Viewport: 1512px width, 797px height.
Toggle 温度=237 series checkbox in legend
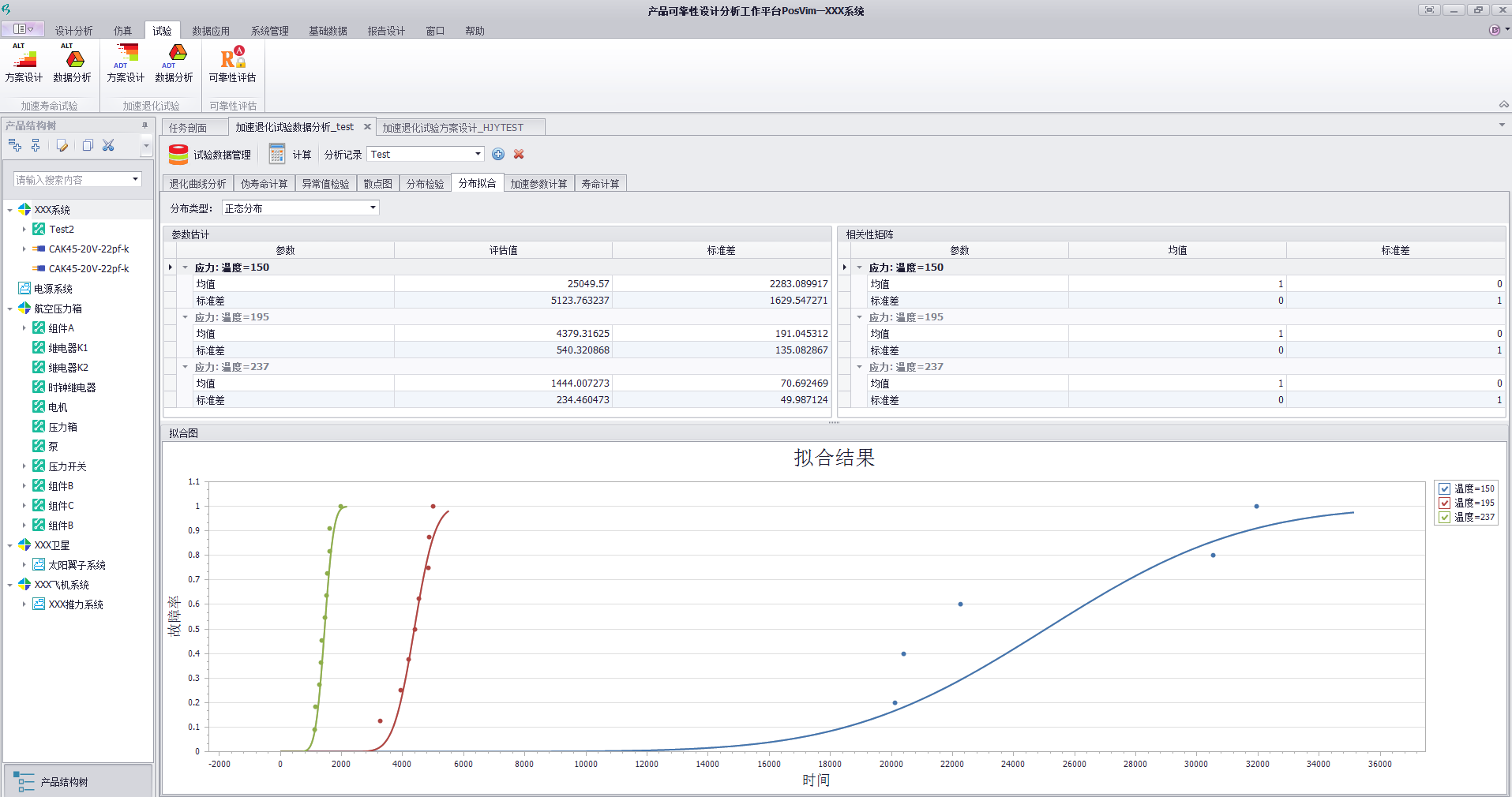click(1444, 517)
